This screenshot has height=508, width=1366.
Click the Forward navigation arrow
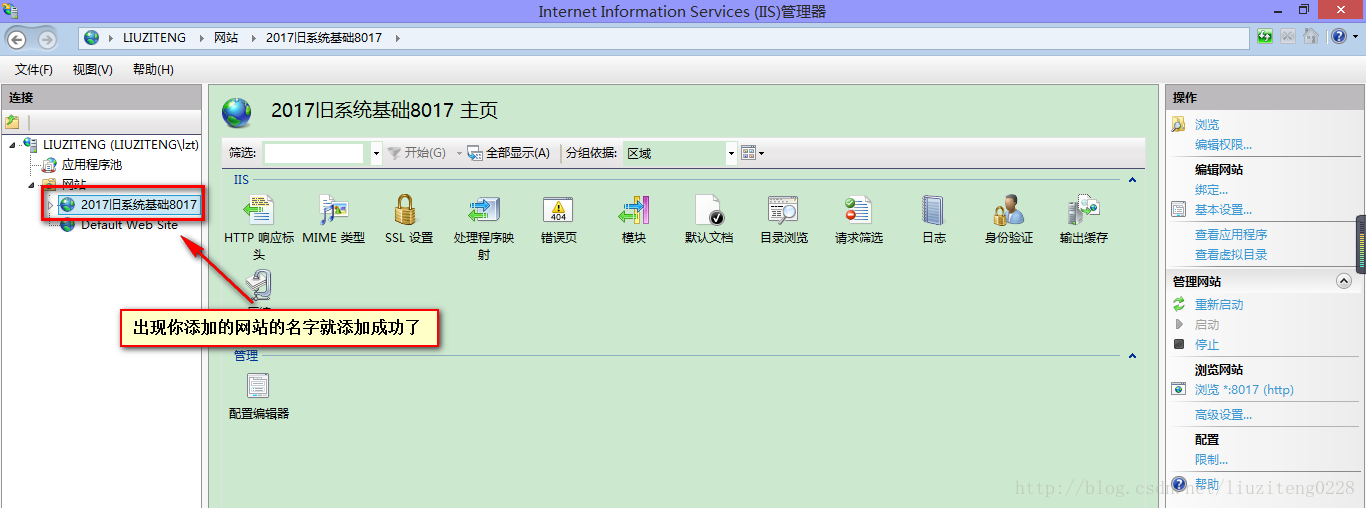(47, 39)
